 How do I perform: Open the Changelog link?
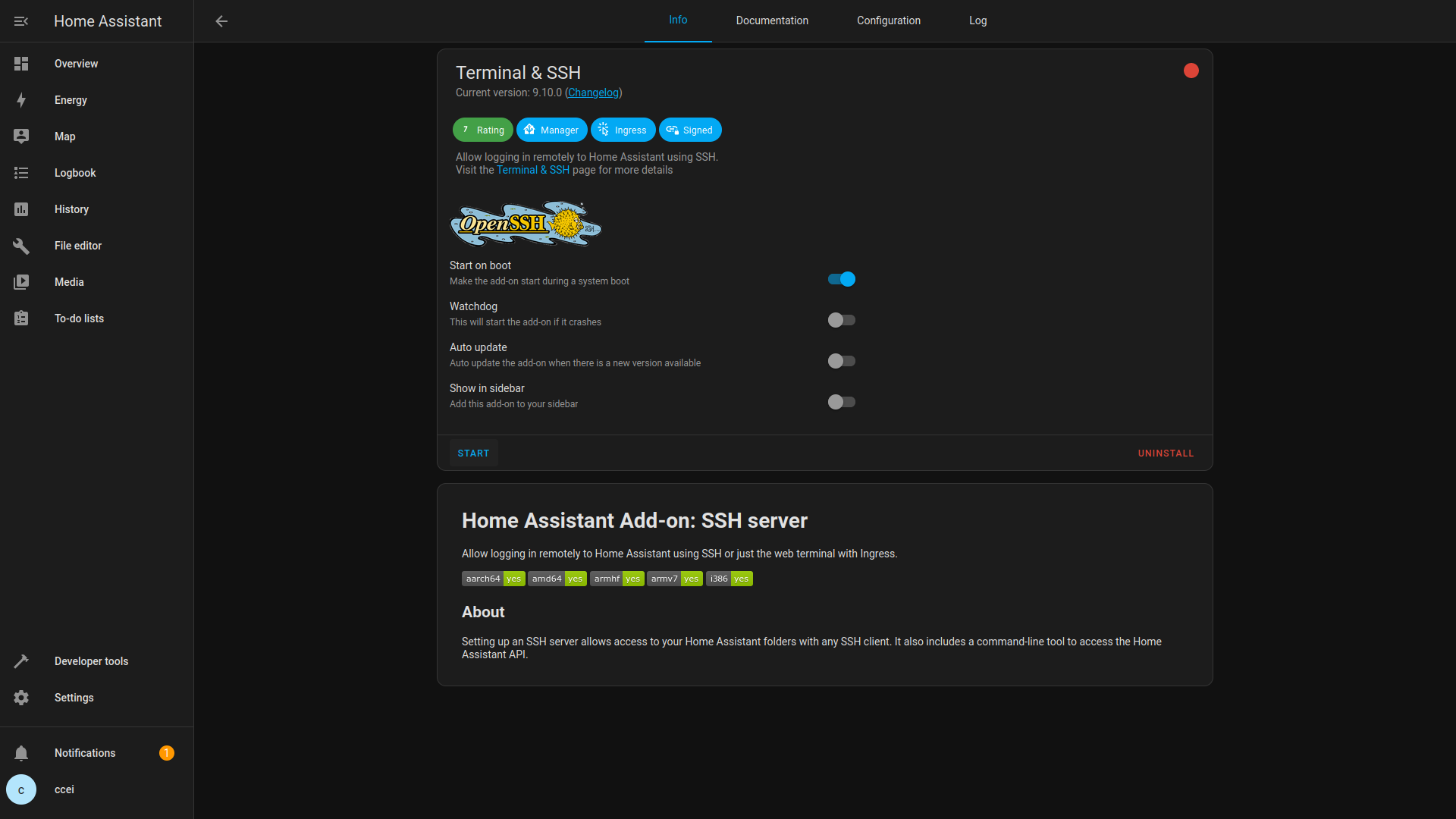click(593, 93)
